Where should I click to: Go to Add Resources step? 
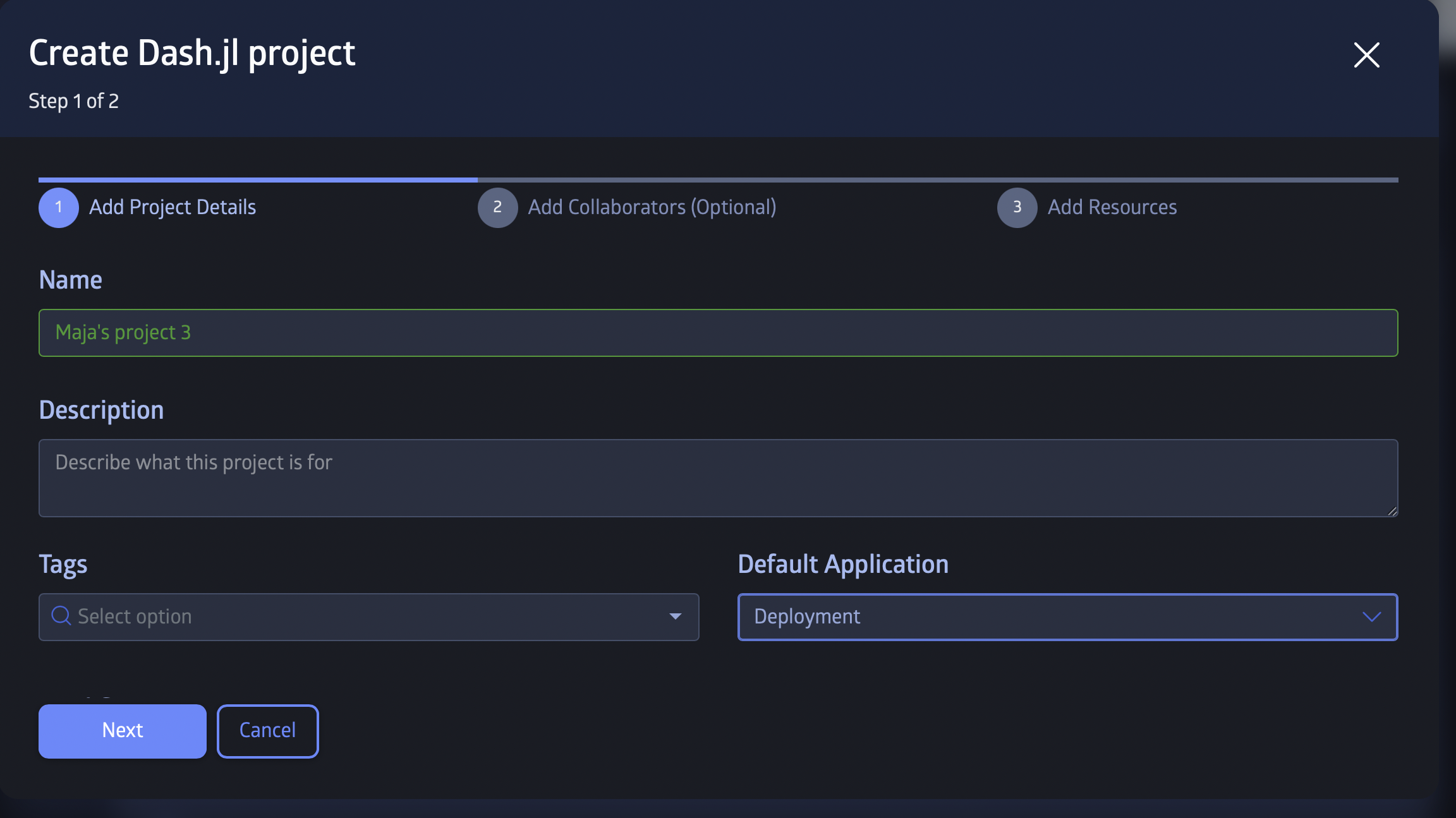click(1112, 207)
